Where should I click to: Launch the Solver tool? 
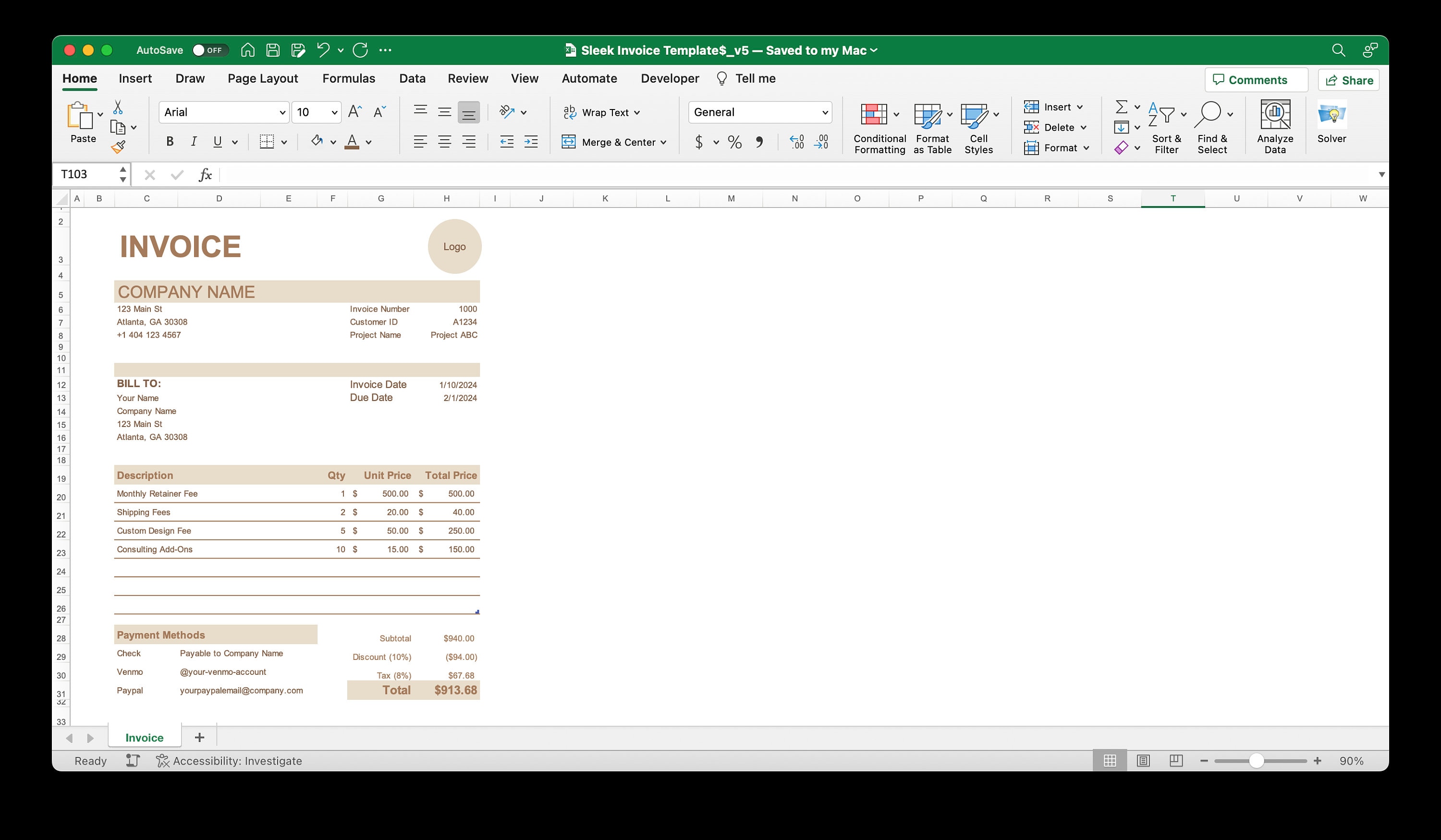click(1332, 122)
